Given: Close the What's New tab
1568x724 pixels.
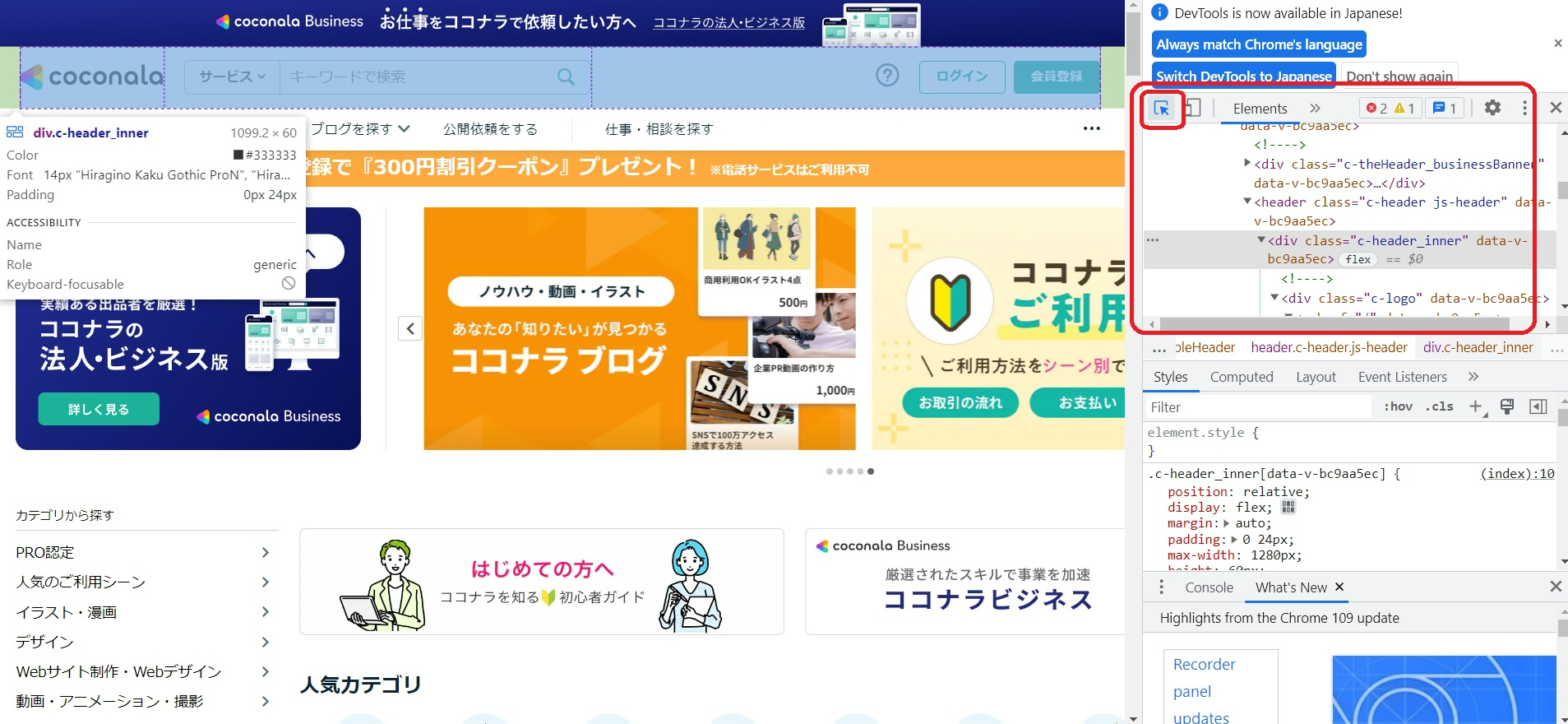Looking at the screenshot, I should click(x=1339, y=587).
